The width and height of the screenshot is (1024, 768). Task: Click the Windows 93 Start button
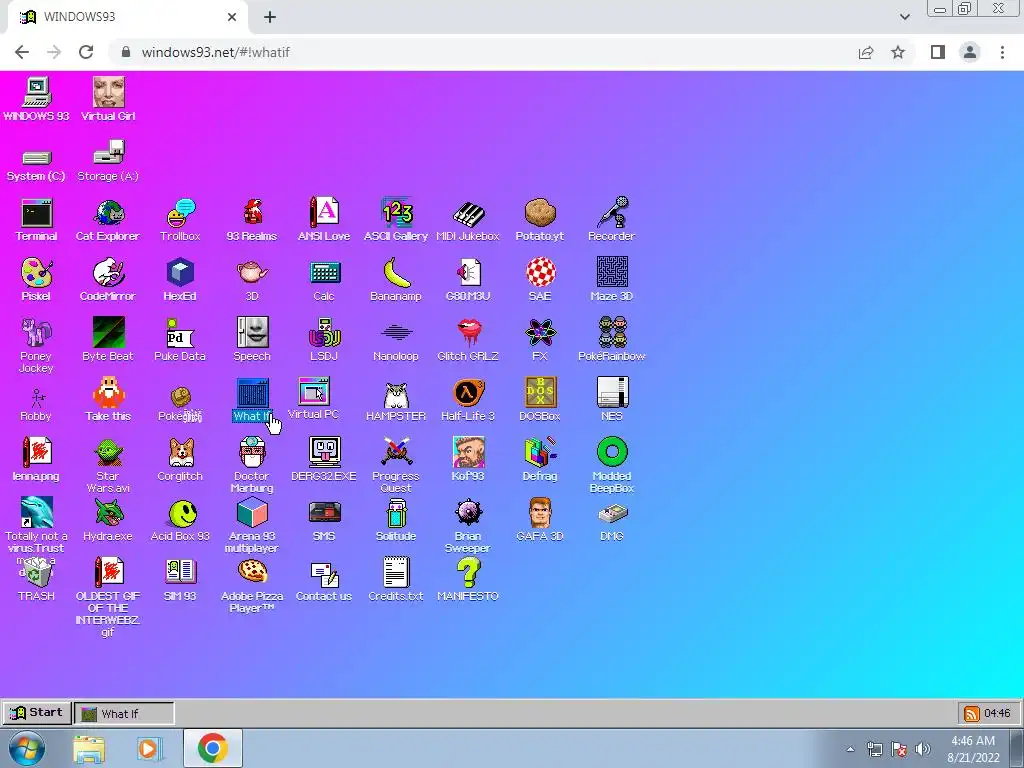pyautogui.click(x=37, y=712)
